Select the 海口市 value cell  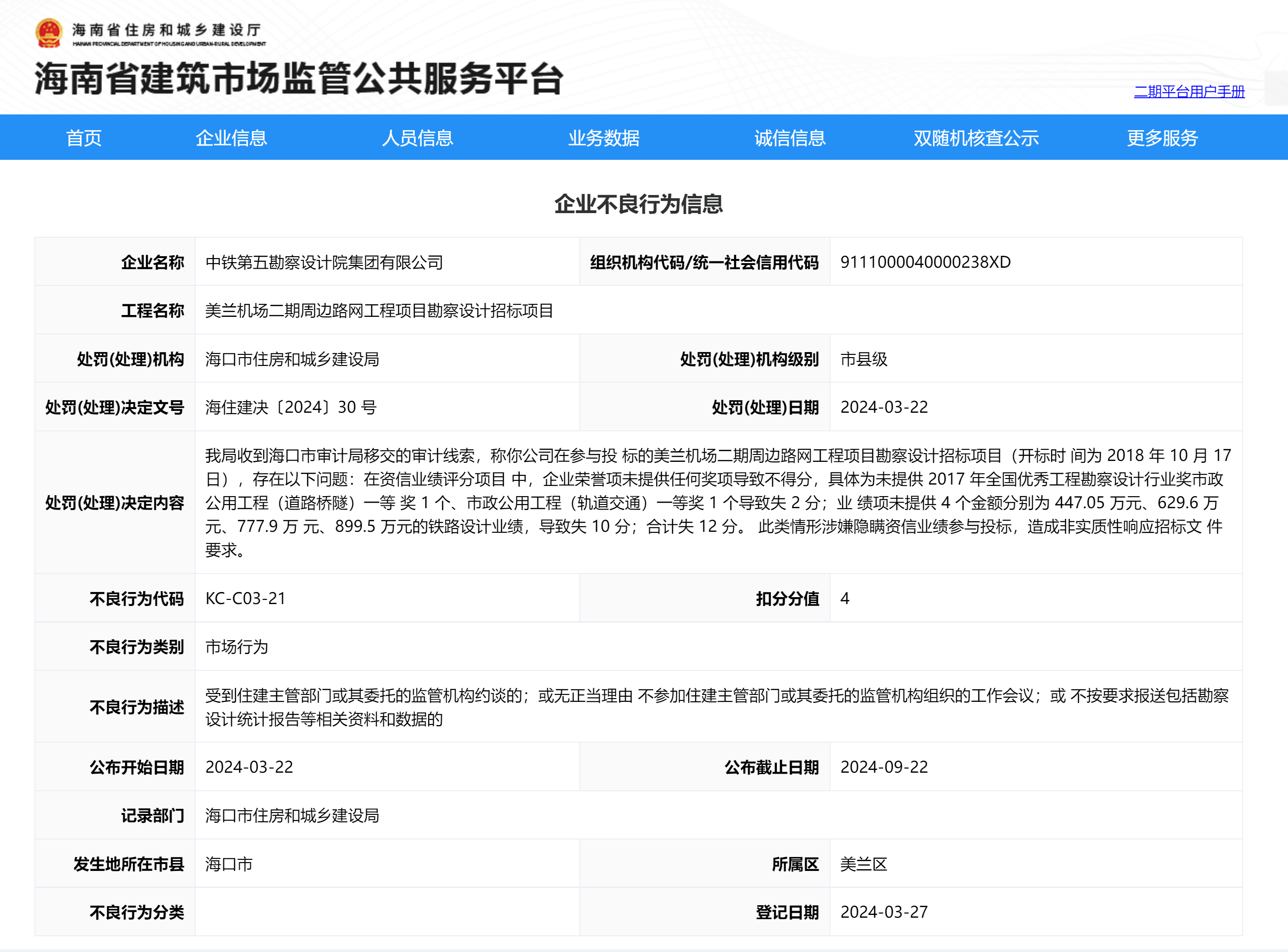point(387,863)
